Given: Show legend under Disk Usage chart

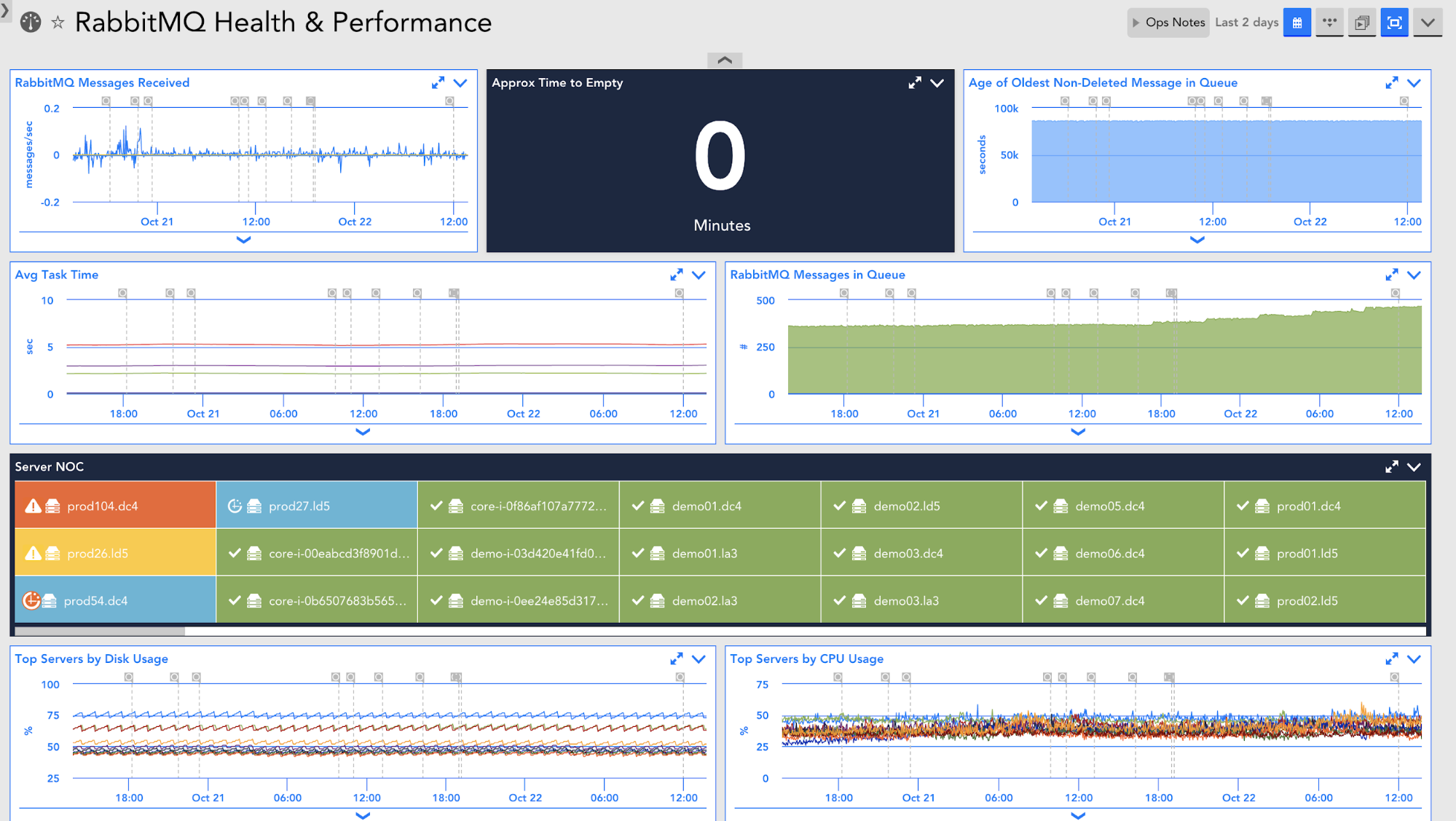Looking at the screenshot, I should point(363,815).
